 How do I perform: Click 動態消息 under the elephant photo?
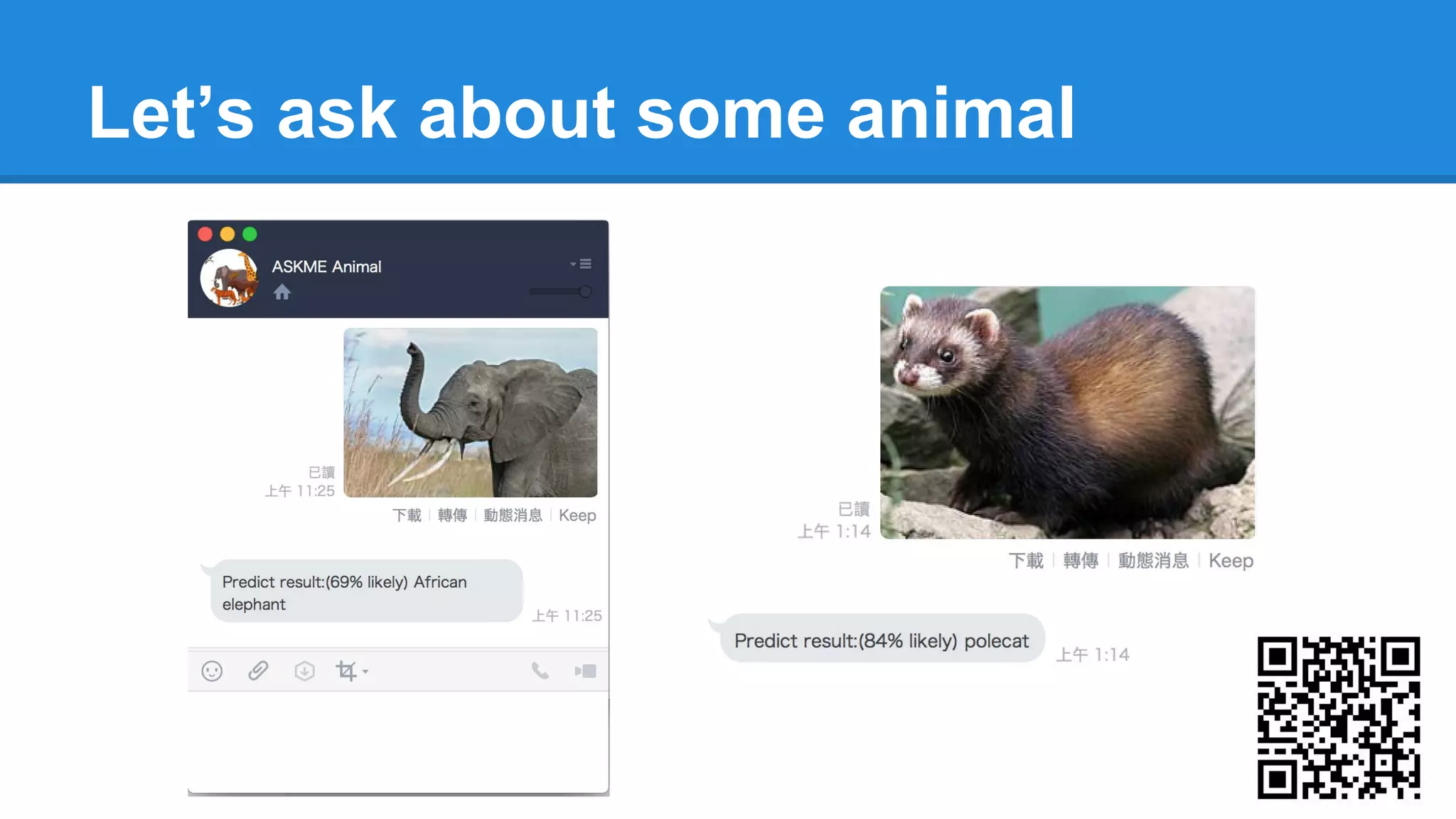point(513,515)
